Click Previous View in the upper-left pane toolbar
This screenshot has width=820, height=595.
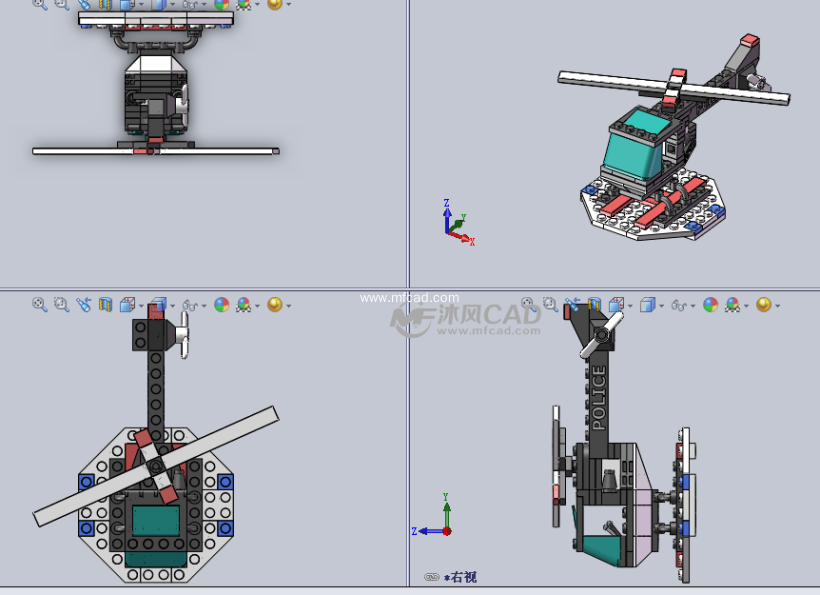coord(84,4)
